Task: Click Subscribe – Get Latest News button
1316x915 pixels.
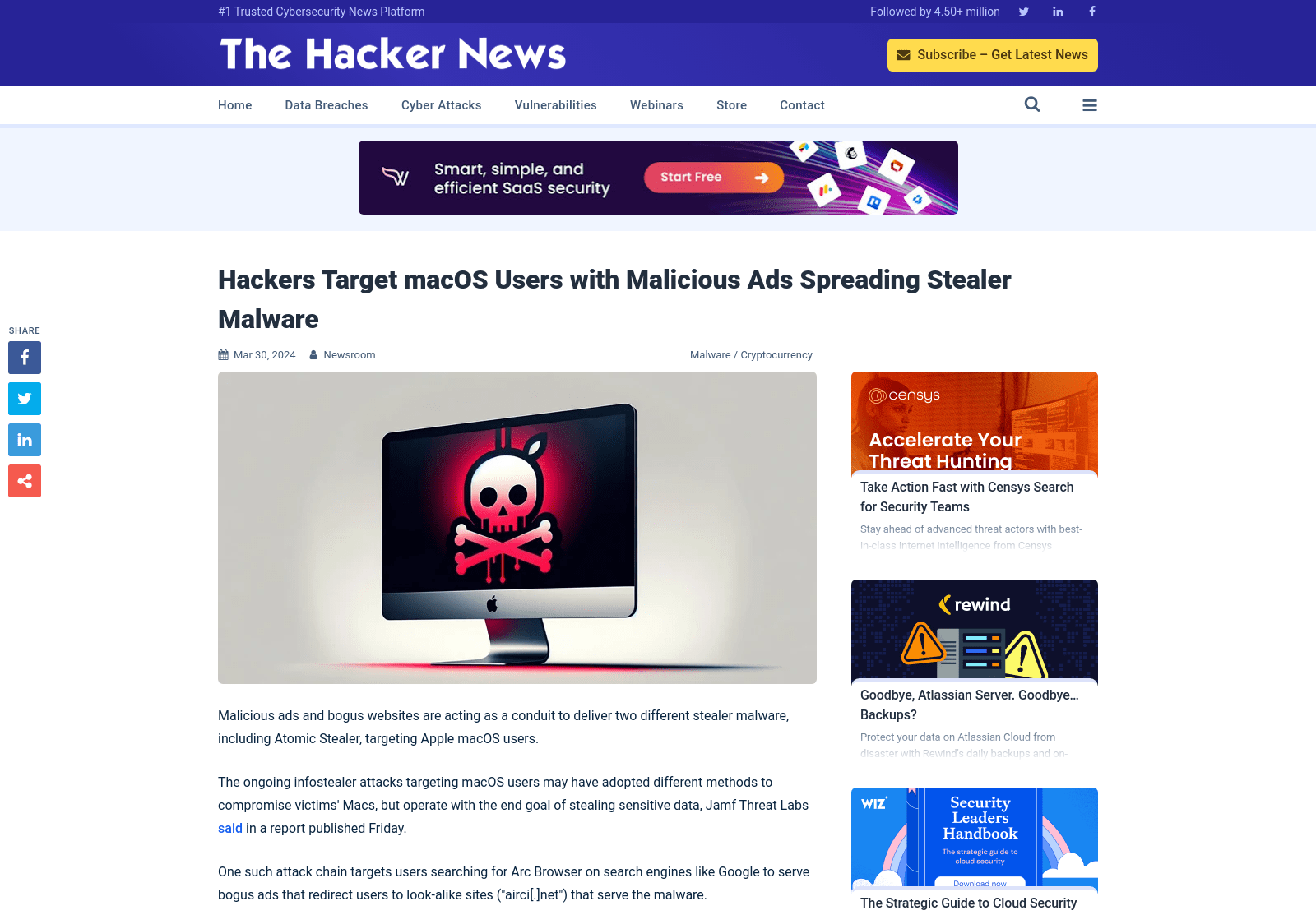Action: point(992,55)
